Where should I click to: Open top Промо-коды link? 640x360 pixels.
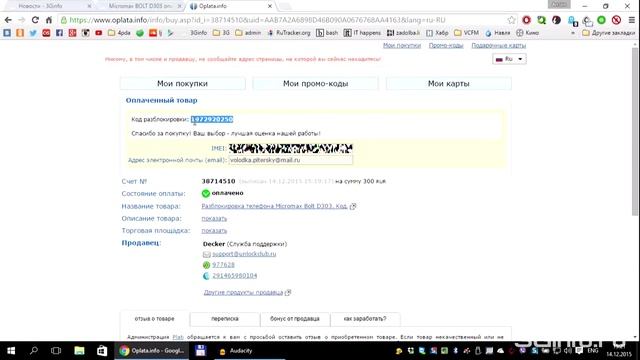[x=446, y=46]
